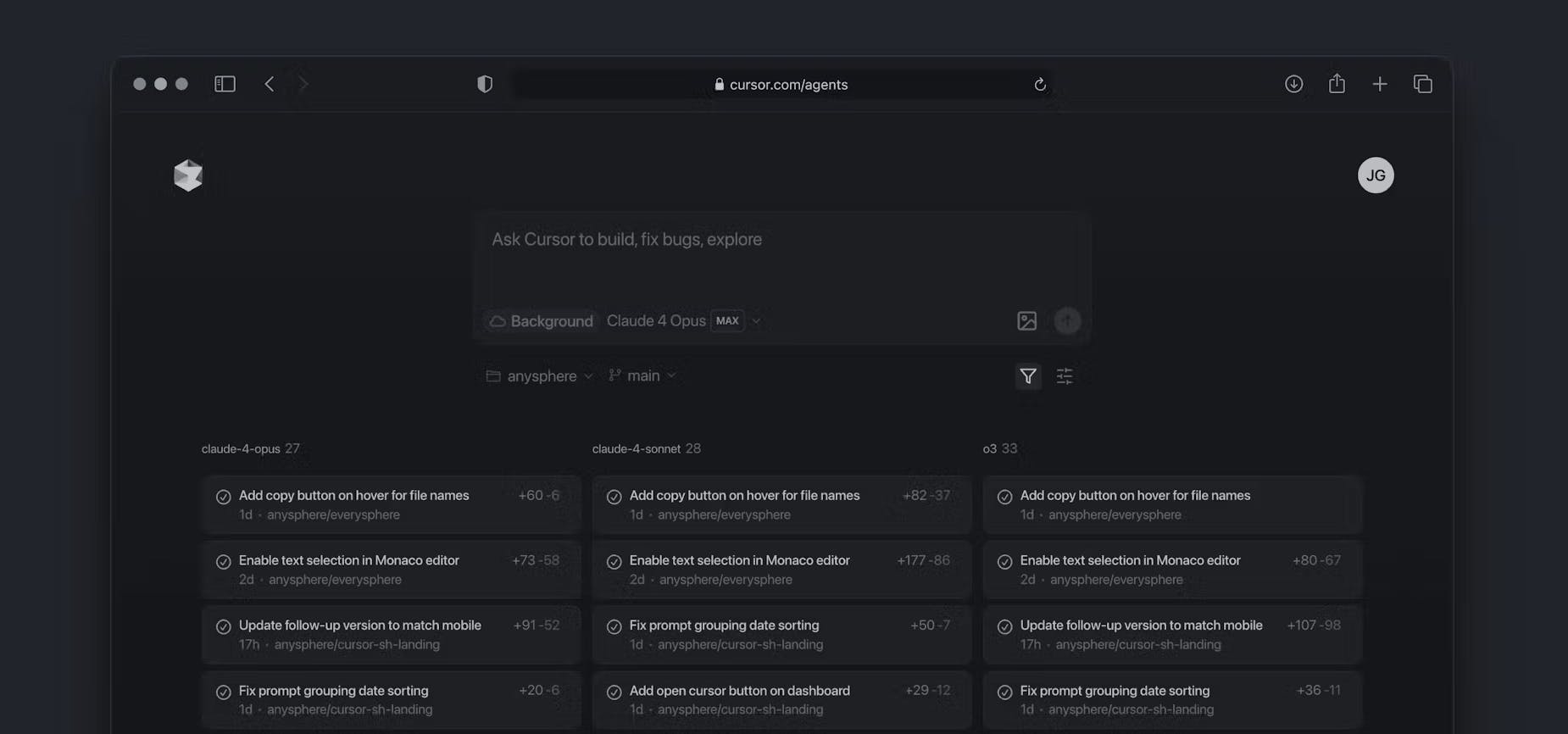
Task: Click check icon on sonnet Add copy button task
Action: pyautogui.click(x=614, y=497)
